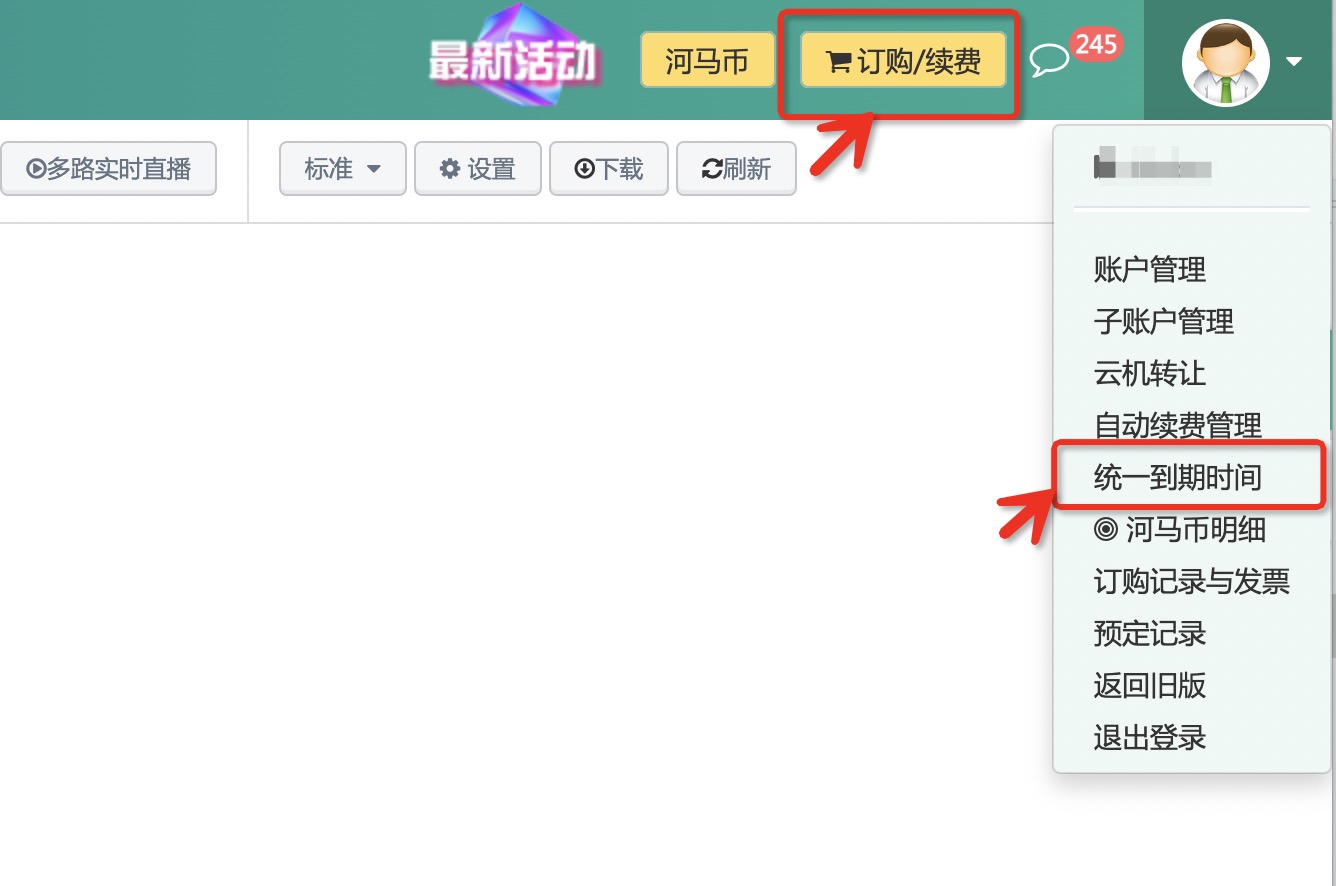Expand options on the 设置 button
This screenshot has width=1336, height=886.
(x=477, y=168)
